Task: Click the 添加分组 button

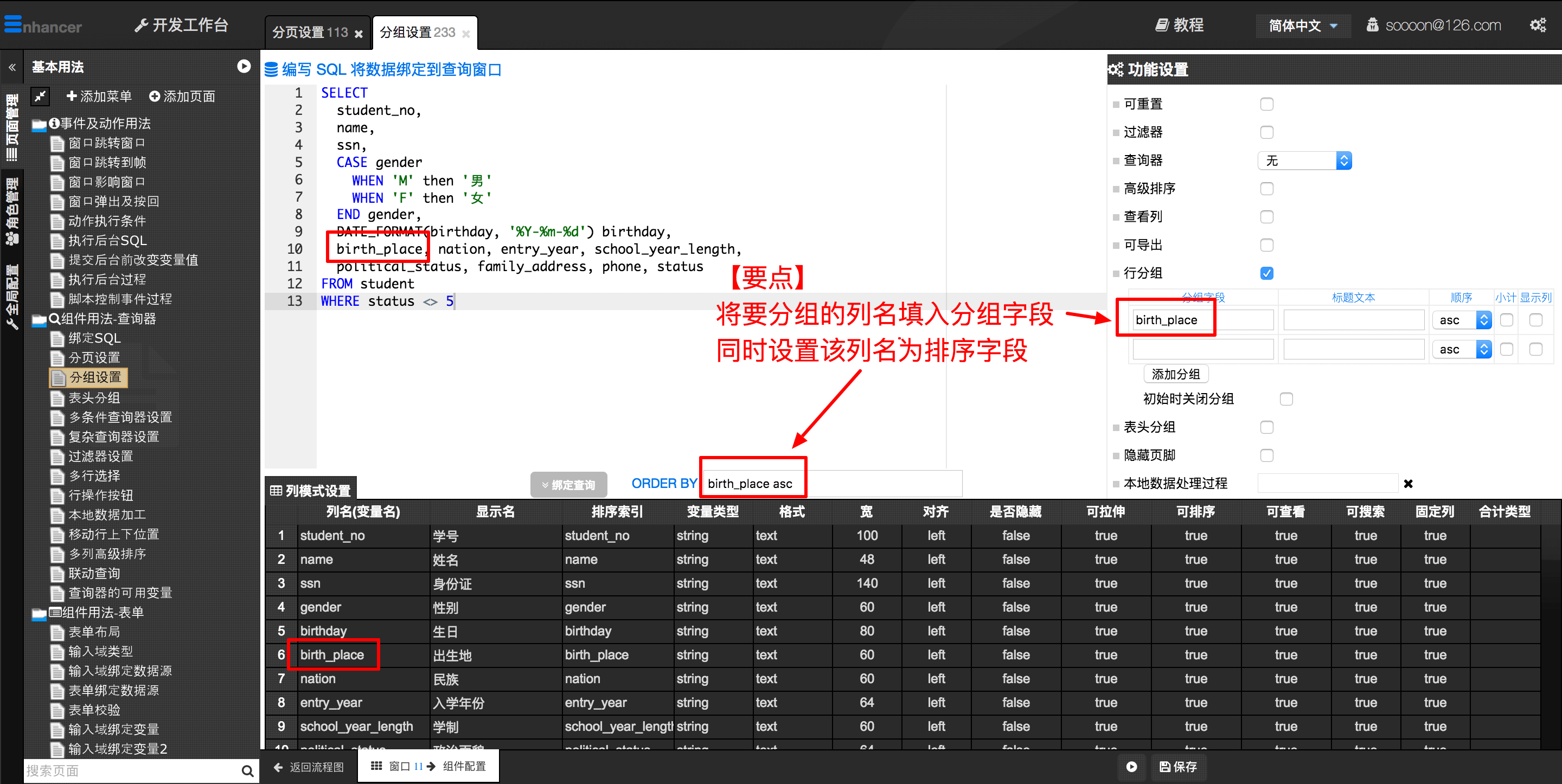Action: point(1175,374)
